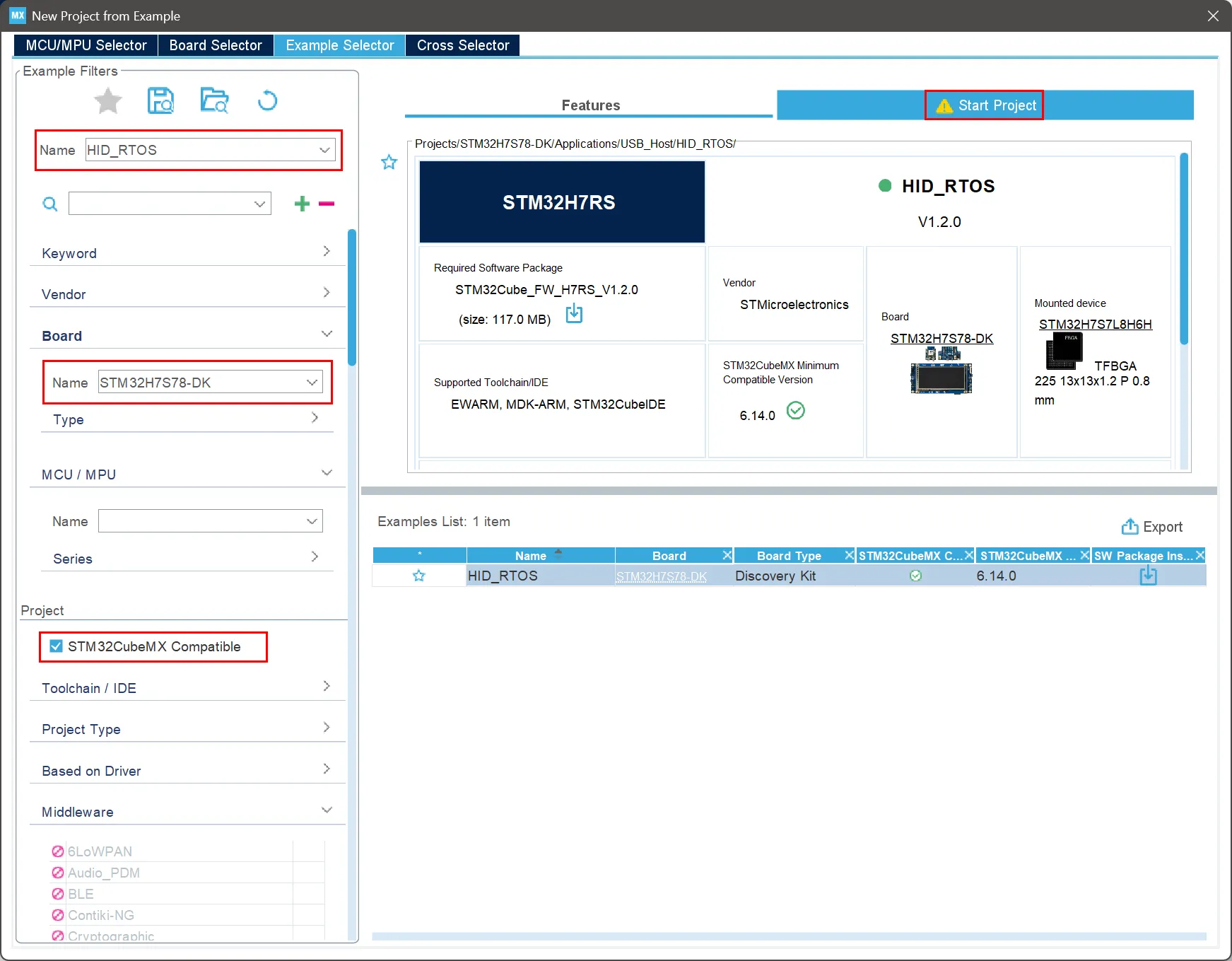Click the favorites star filter icon

coord(107,100)
